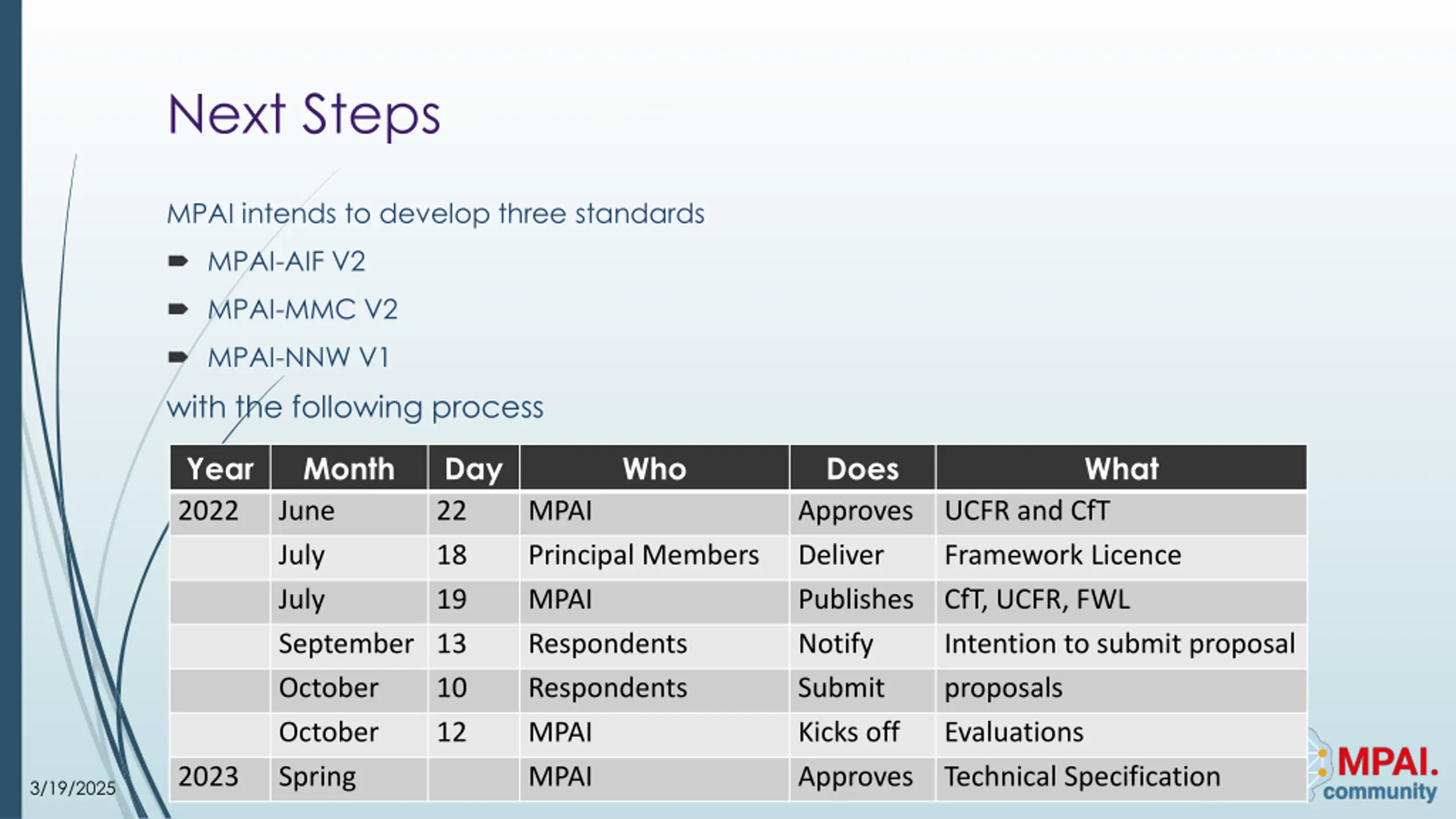Click the "Intention to submit proposal" cell
The height and width of the screenshot is (819, 1456).
[1119, 644]
